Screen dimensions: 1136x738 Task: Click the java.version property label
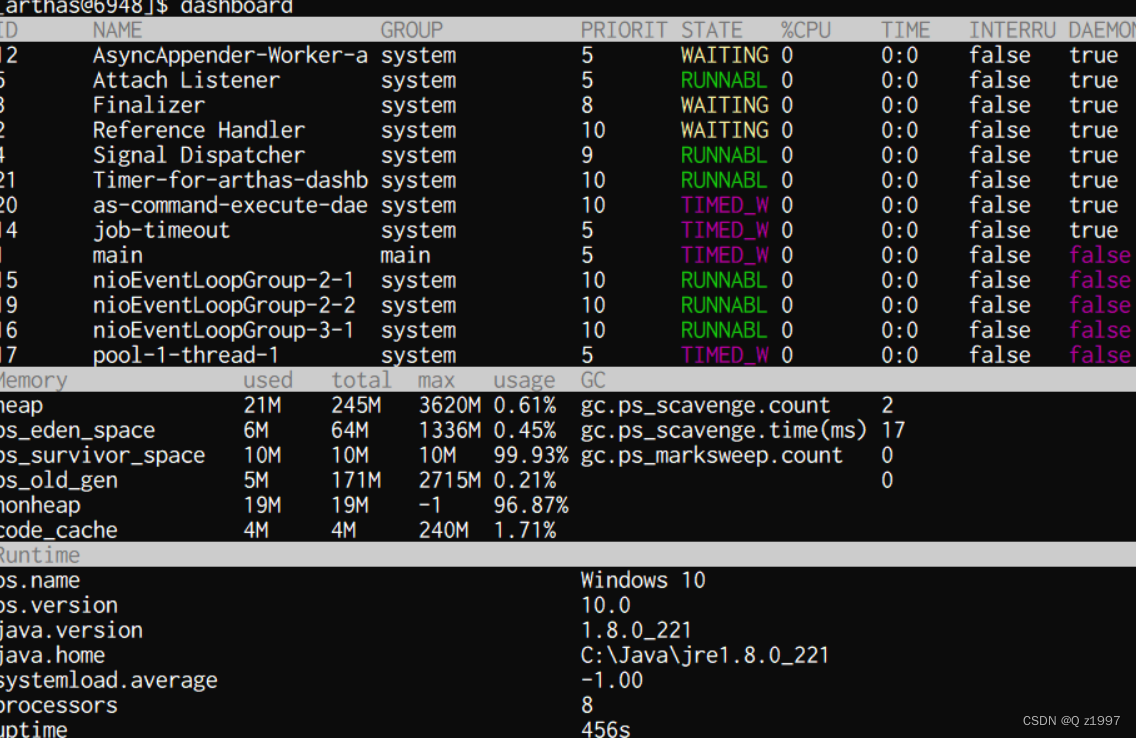click(71, 630)
